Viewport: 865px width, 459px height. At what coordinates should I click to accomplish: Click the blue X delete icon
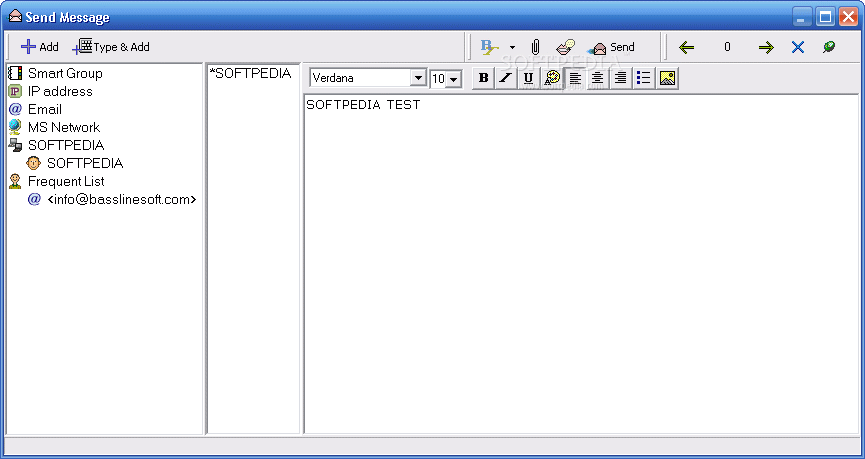point(798,47)
